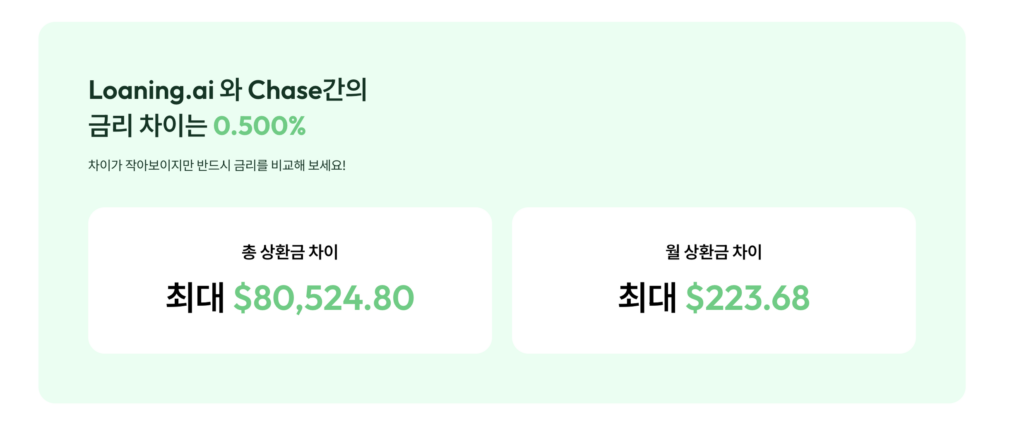Click the "Loaning.ai" word in heading

149,91
